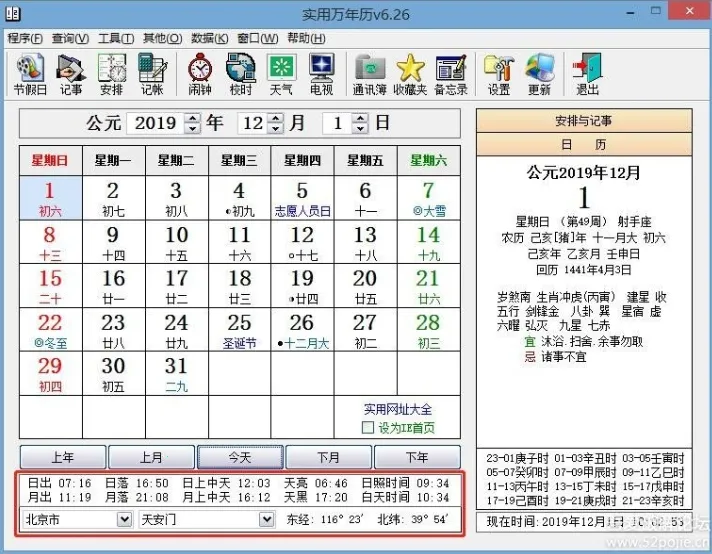Jump to today with 今天 button
The width and height of the screenshot is (712, 554).
click(x=240, y=457)
